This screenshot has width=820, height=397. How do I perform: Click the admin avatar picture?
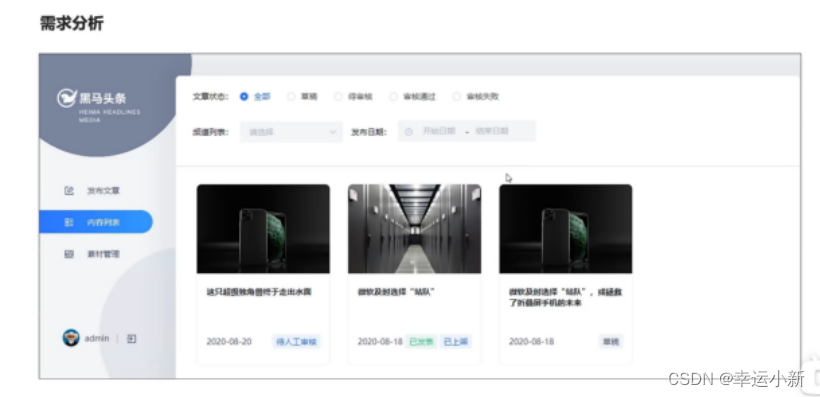71,338
